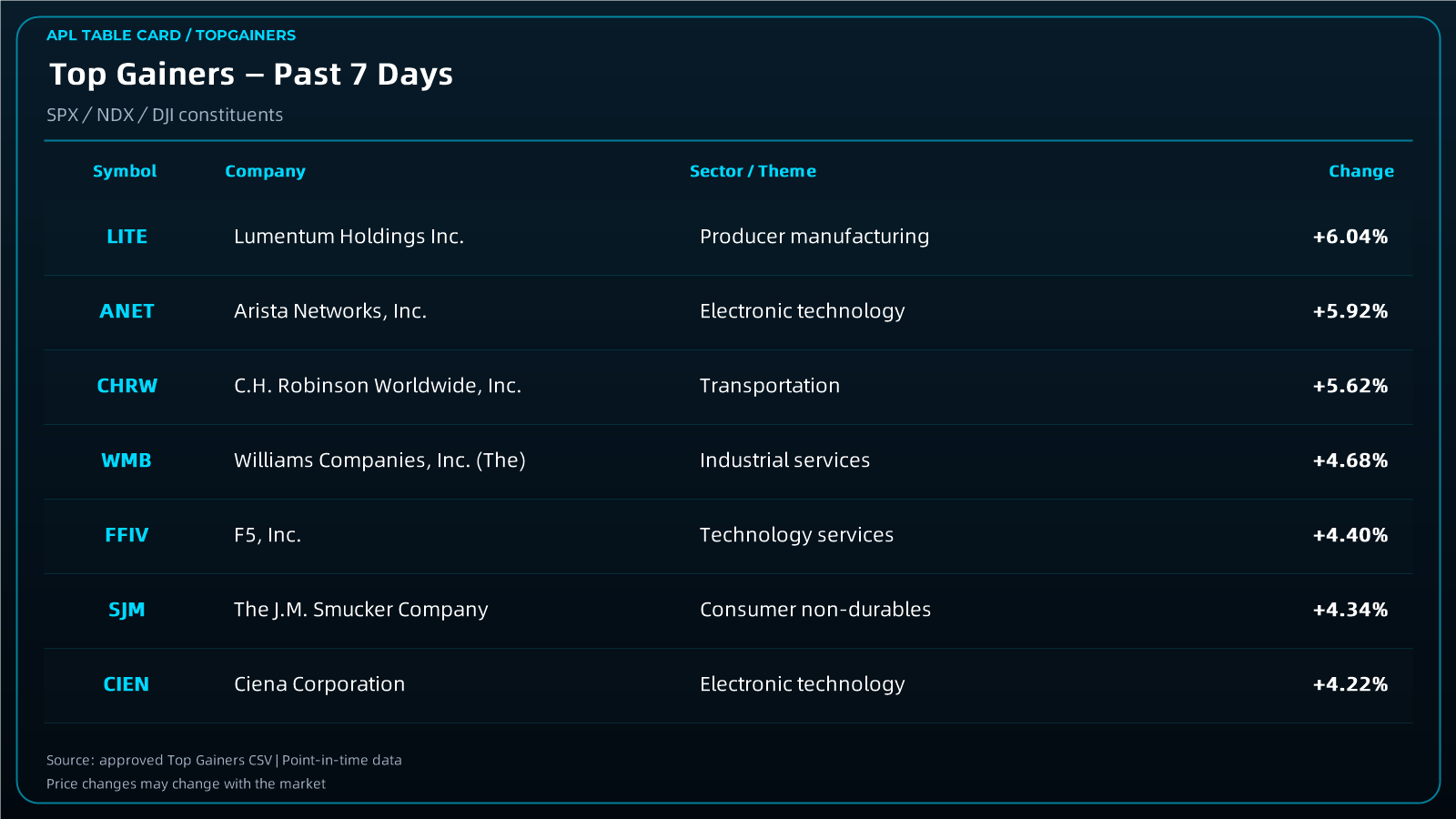Click the Producer manufacturing sector cell
Viewport: 1456px width, 819px height.
[x=814, y=237]
